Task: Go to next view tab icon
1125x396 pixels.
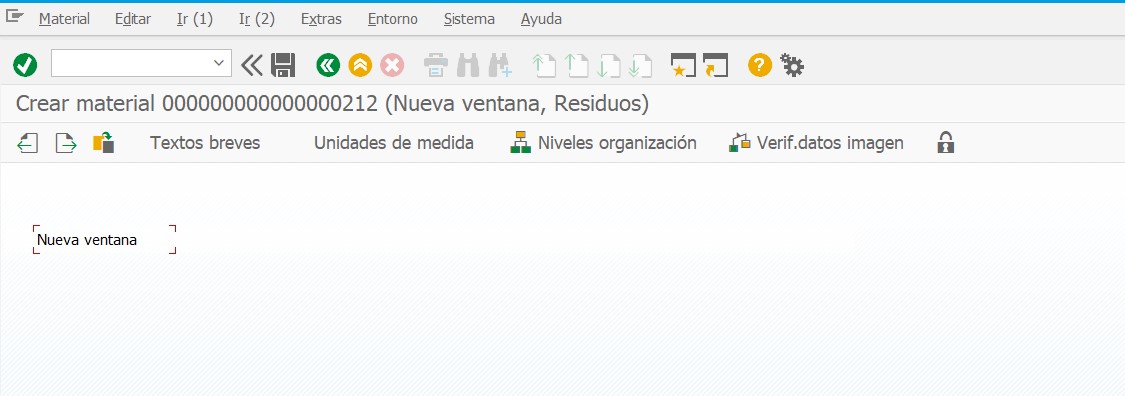Action: point(66,143)
